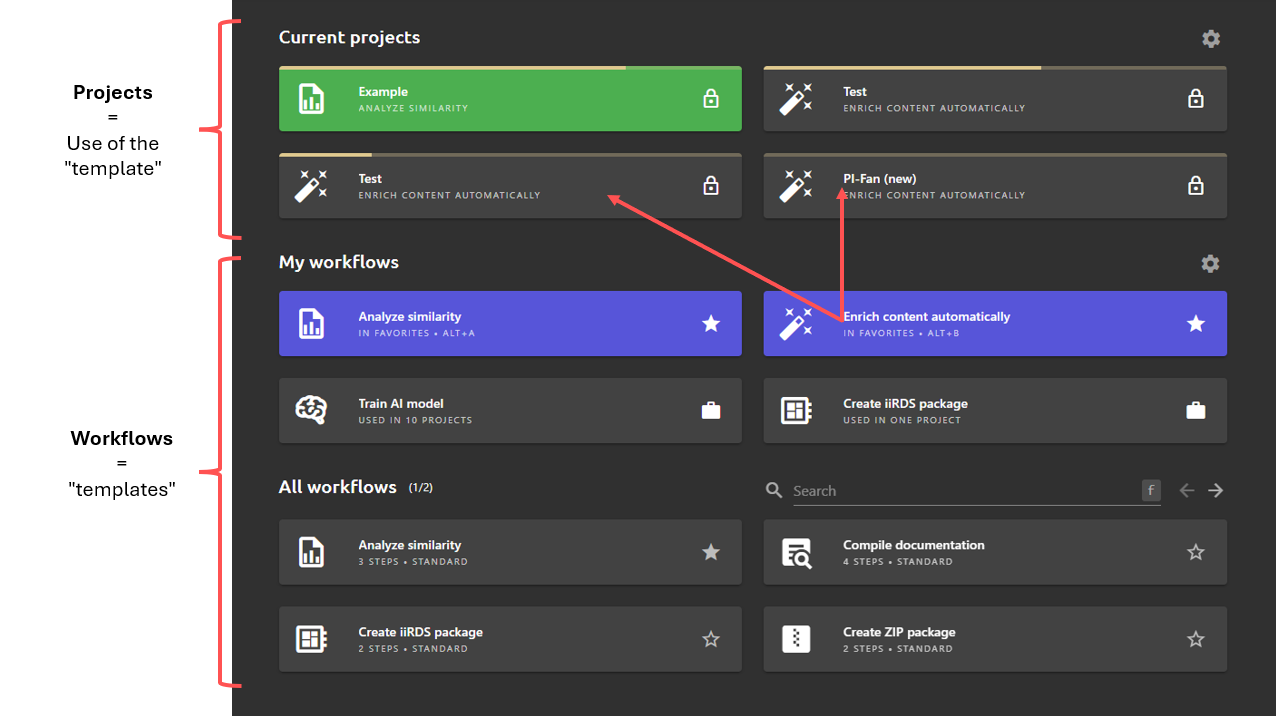Click the 'ANALYZE SIMILARITY' subtitle on Example project
The height and width of the screenshot is (716, 1276).
[x=413, y=108]
